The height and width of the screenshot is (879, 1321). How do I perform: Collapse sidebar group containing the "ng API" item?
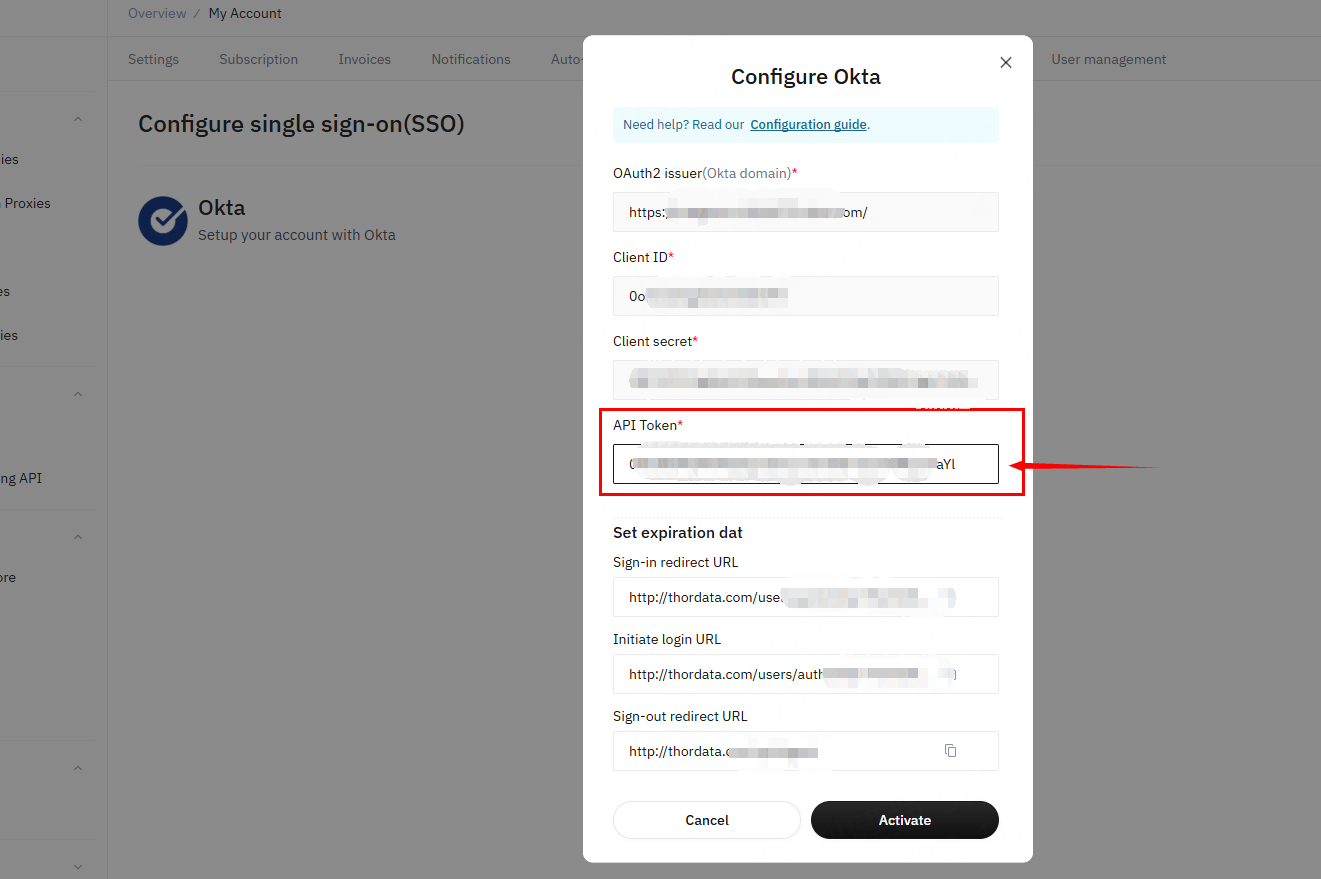[78, 394]
